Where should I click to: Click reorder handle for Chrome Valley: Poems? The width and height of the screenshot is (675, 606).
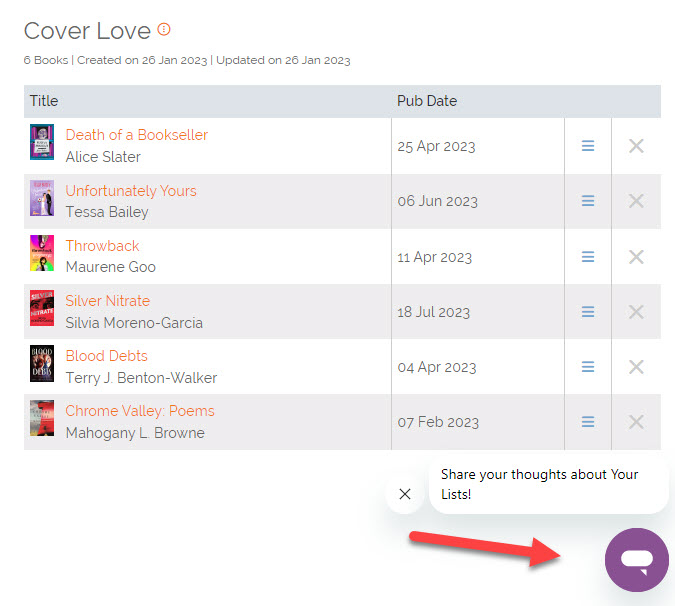tap(588, 422)
